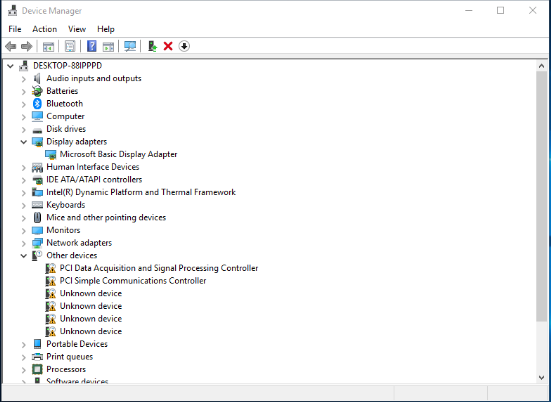Select the Print queues label
Viewport: 551px width, 402px height.
(x=70, y=357)
